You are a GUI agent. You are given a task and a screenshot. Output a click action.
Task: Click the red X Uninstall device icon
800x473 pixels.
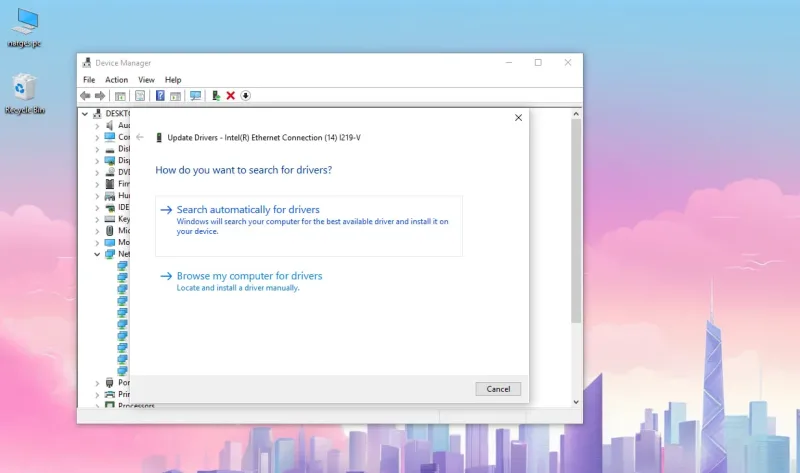tap(231, 96)
